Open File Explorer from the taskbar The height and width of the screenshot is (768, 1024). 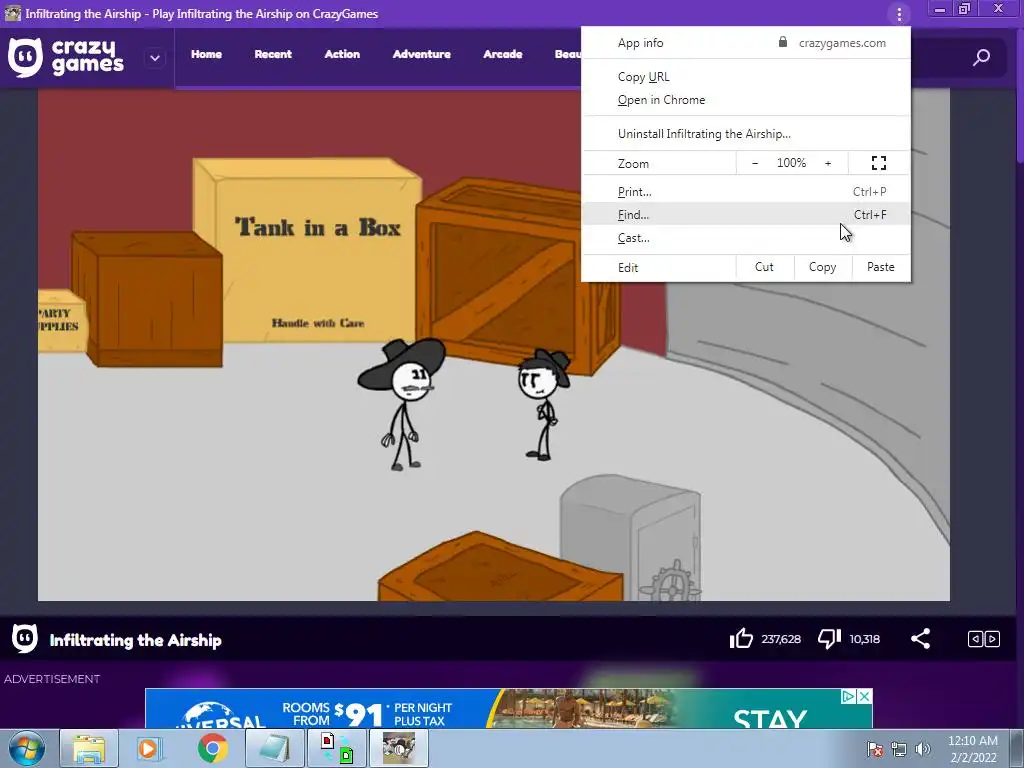tap(89, 748)
